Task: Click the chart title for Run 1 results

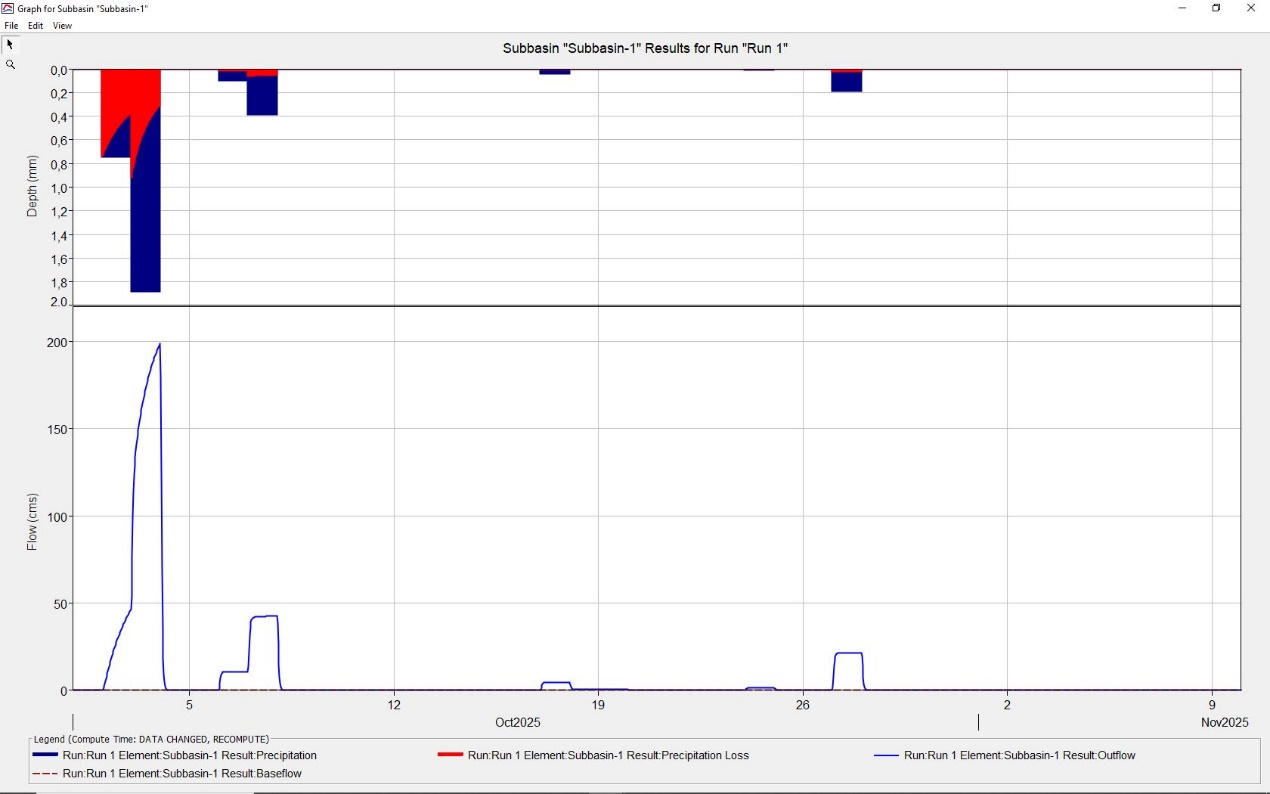Action: click(x=645, y=48)
